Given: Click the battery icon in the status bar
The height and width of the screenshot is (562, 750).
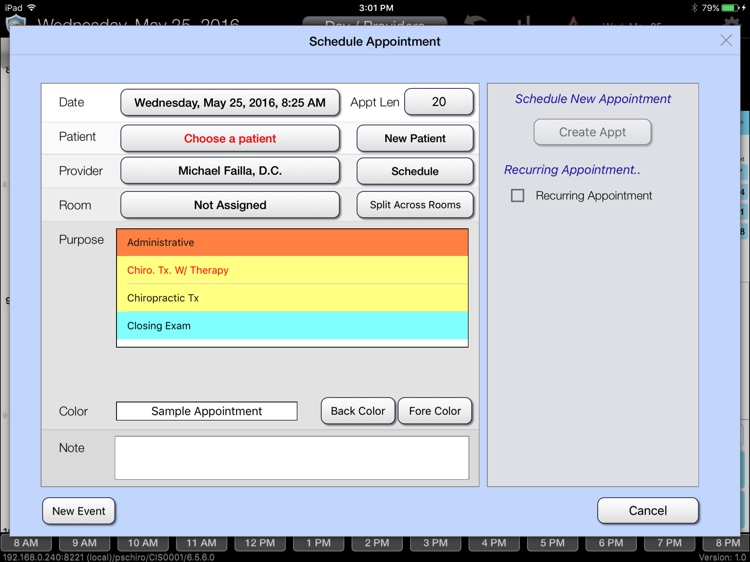Looking at the screenshot, I should coord(732,8).
